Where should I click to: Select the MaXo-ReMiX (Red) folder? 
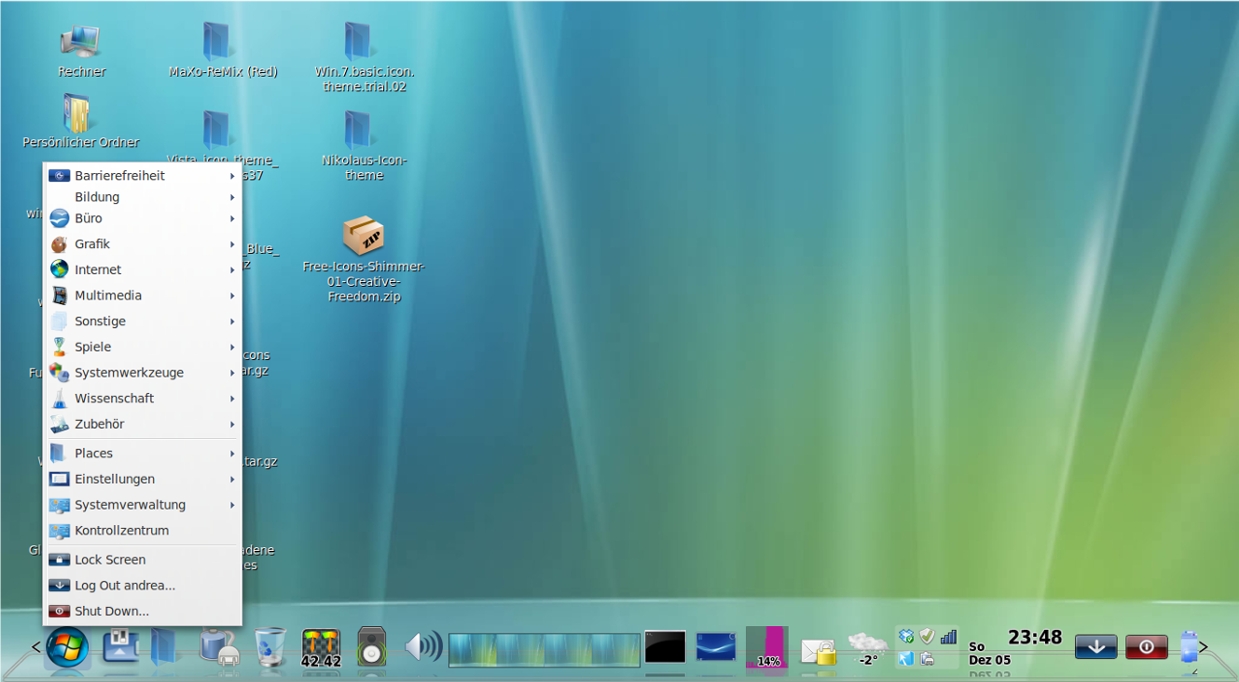point(222,50)
